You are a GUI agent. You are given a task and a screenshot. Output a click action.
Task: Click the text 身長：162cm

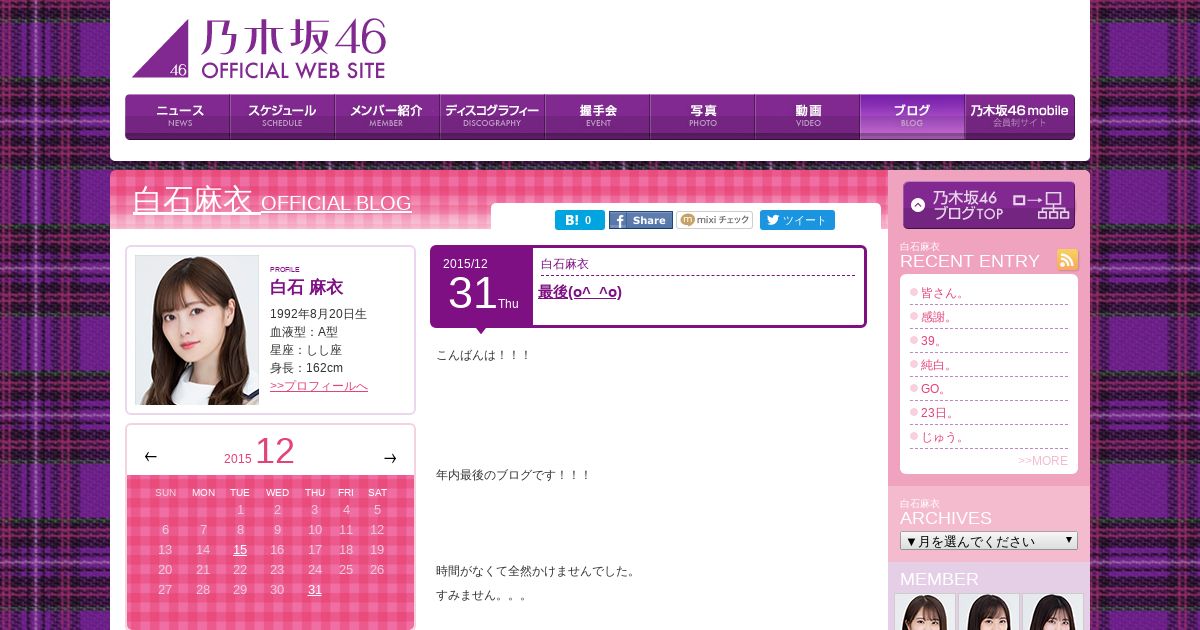tap(306, 368)
